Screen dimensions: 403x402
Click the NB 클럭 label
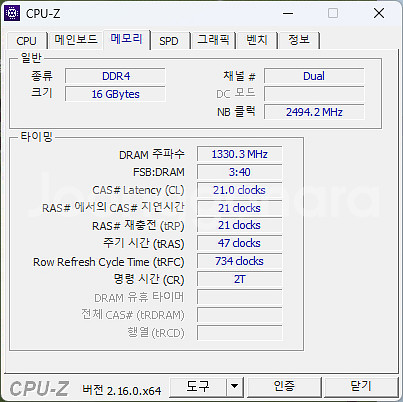click(236, 112)
